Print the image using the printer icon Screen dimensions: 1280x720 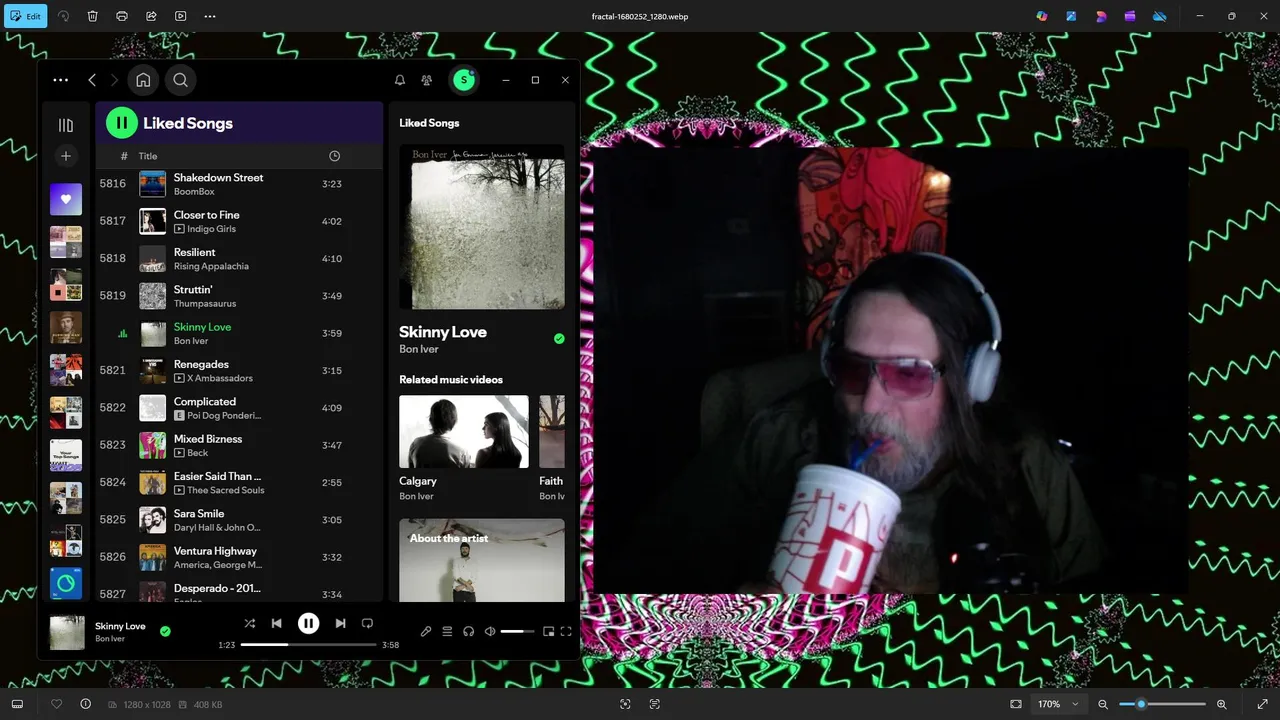coord(122,16)
